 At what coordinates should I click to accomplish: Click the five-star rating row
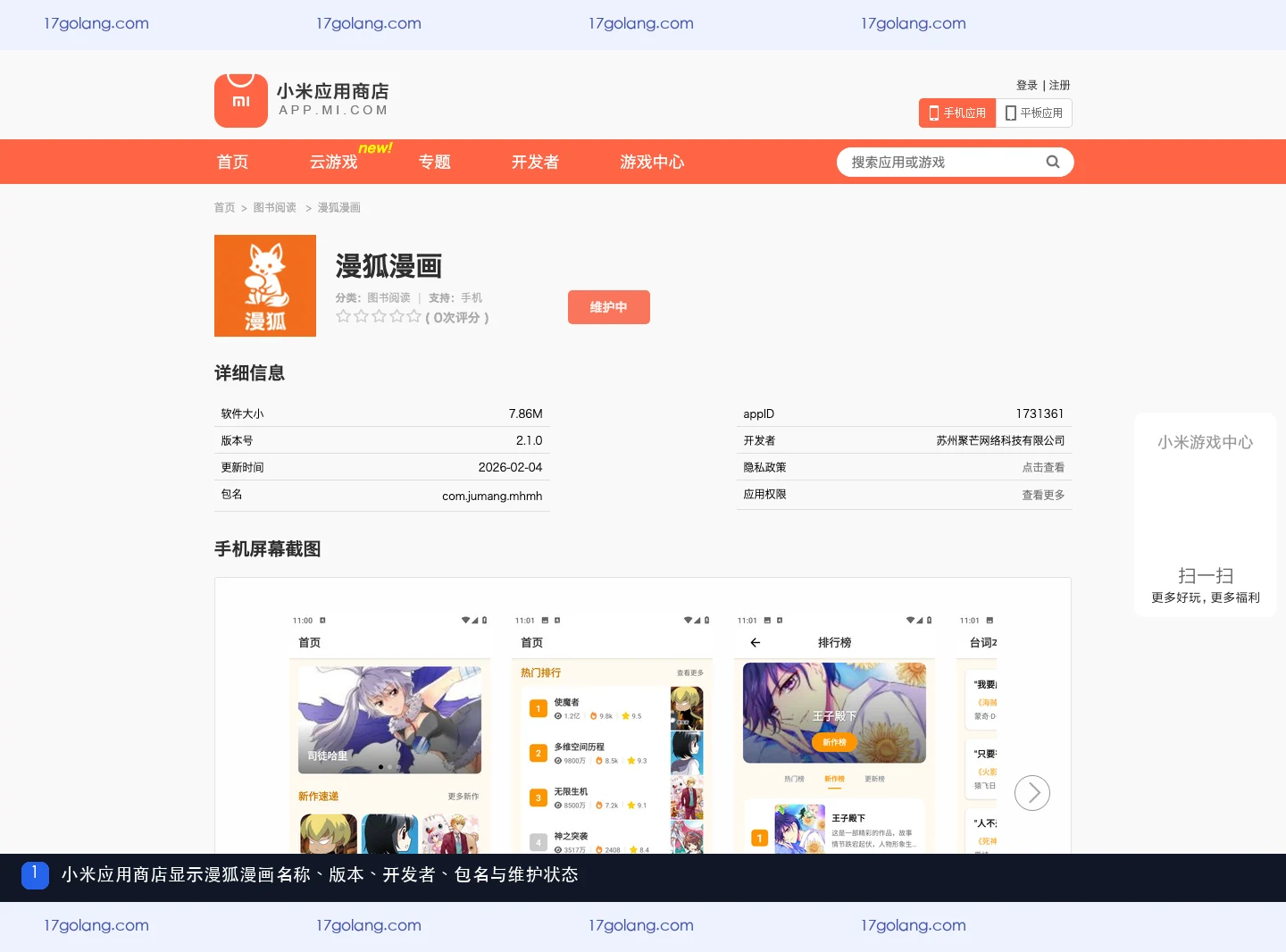pyautogui.click(x=379, y=316)
